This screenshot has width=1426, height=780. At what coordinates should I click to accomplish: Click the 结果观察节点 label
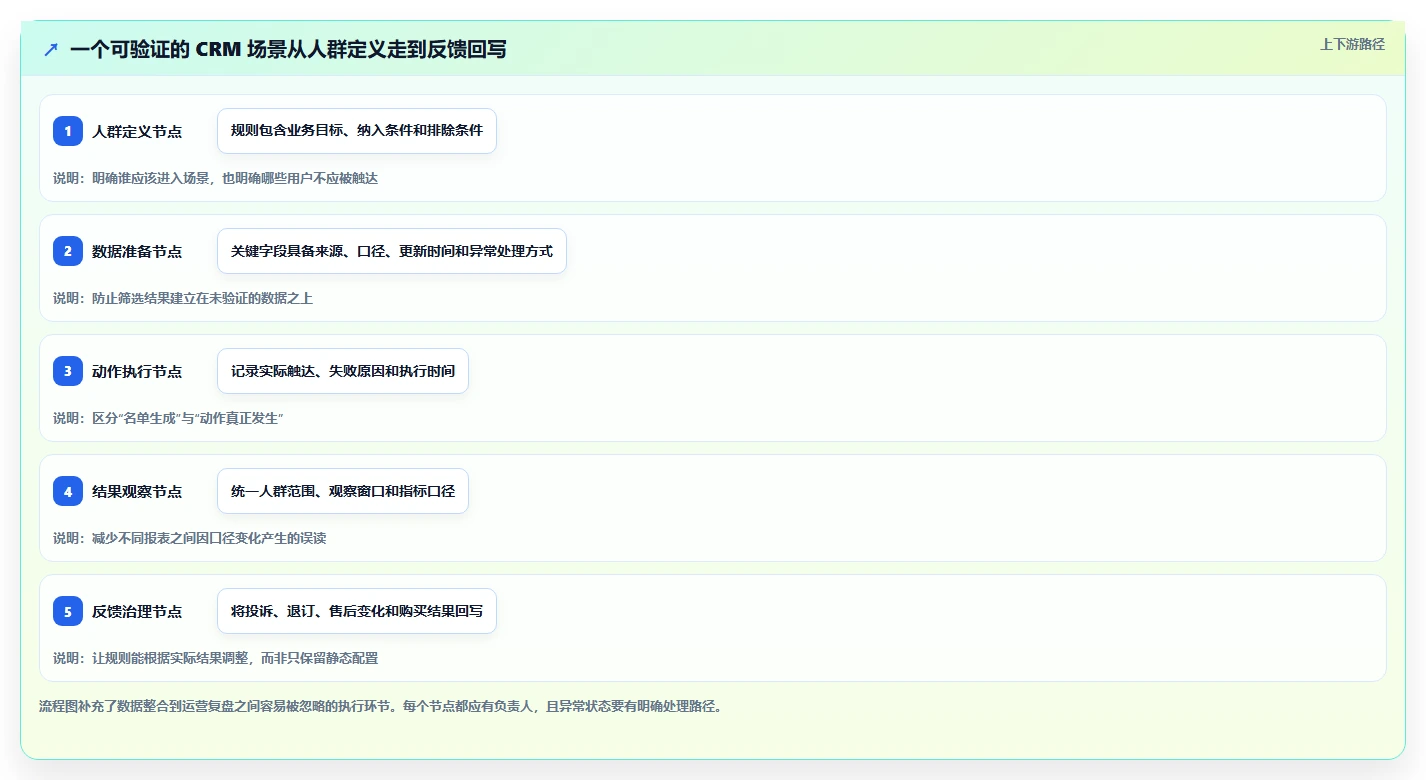coord(137,491)
